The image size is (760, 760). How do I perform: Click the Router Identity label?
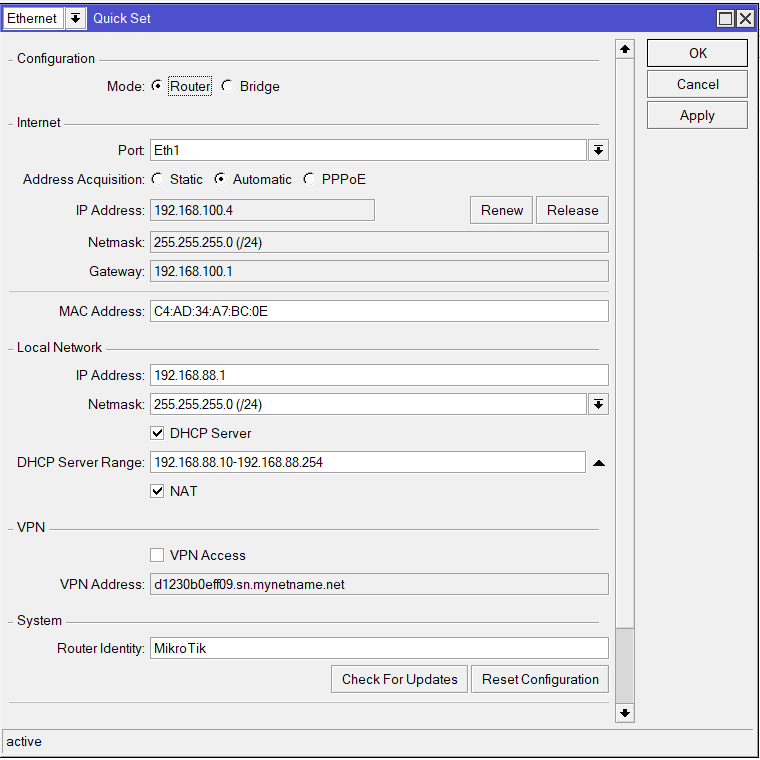(101, 648)
